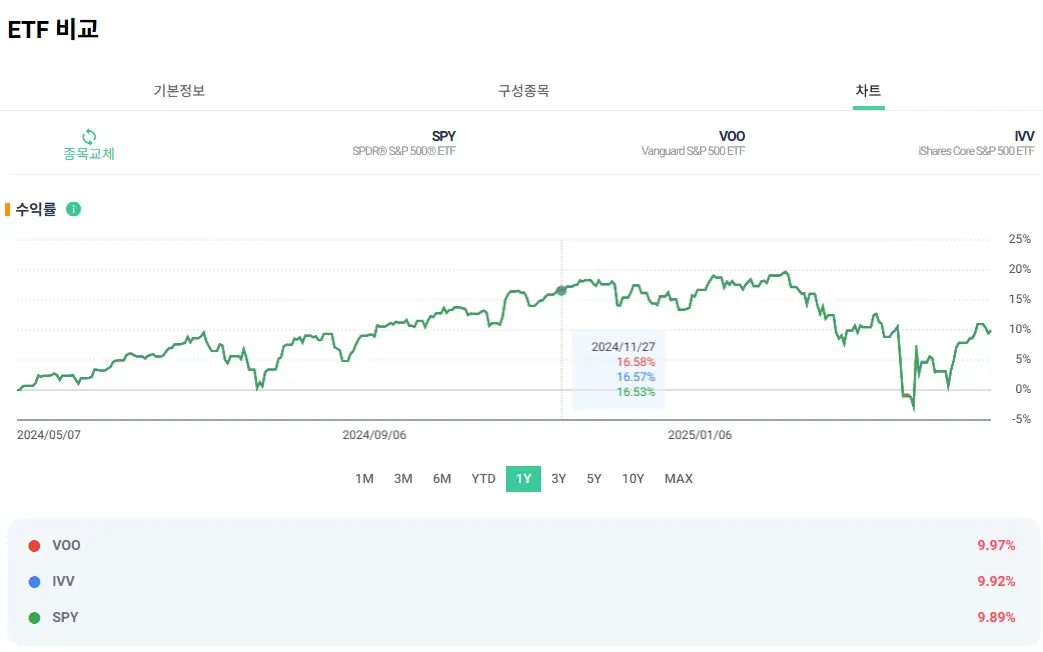Click the 2024/05/07 axis date
The height and width of the screenshot is (652, 1043).
click(x=49, y=435)
